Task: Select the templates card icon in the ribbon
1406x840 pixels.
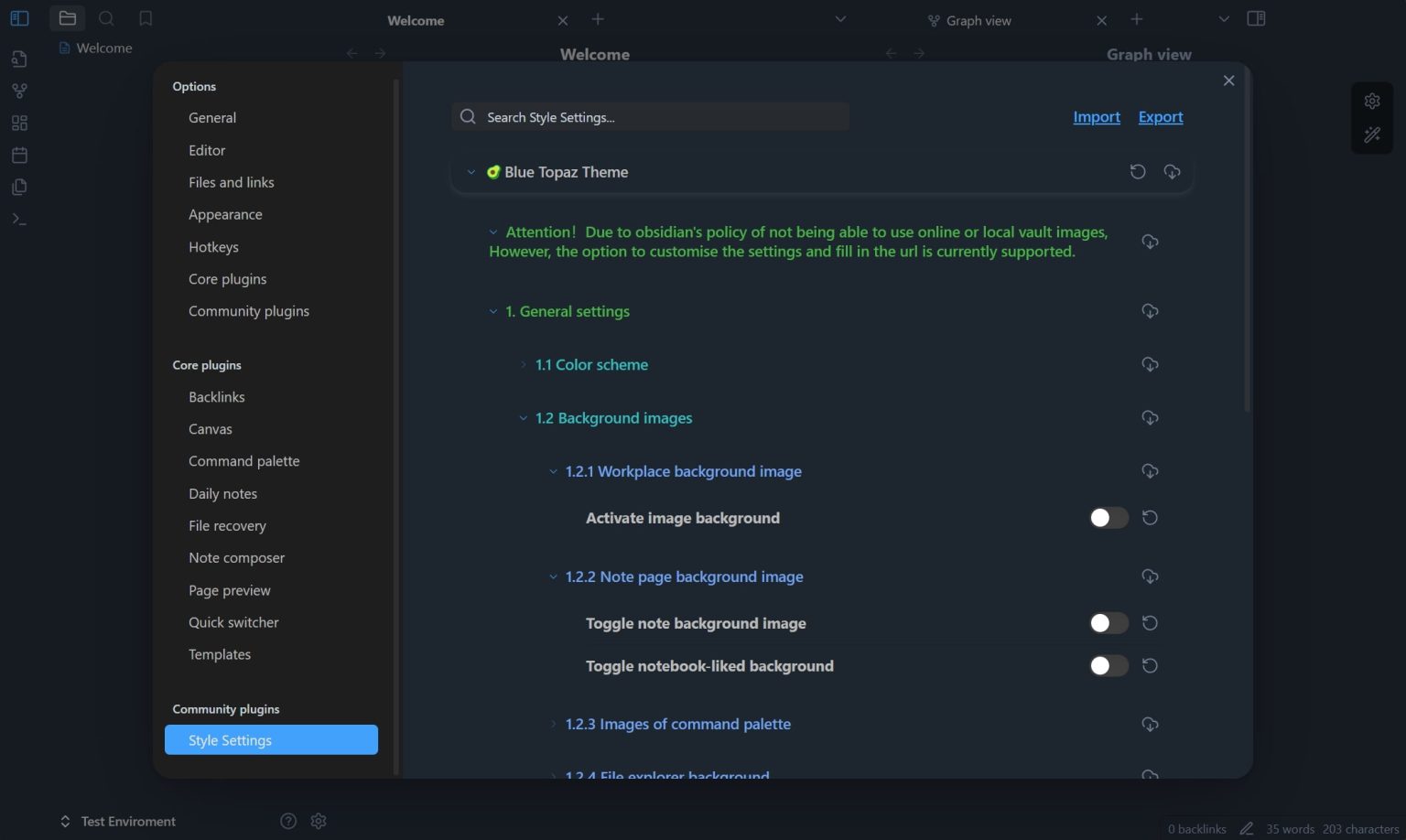Action: point(19,122)
